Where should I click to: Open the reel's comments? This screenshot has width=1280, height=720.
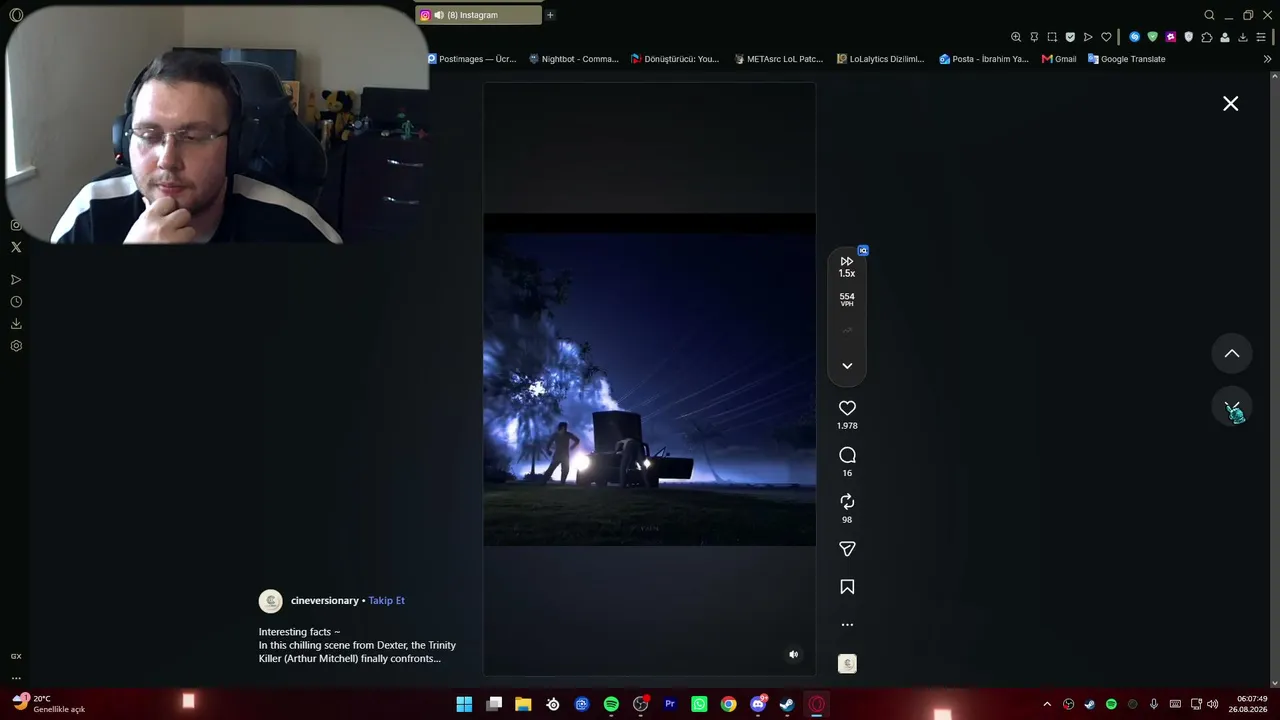coord(847,455)
